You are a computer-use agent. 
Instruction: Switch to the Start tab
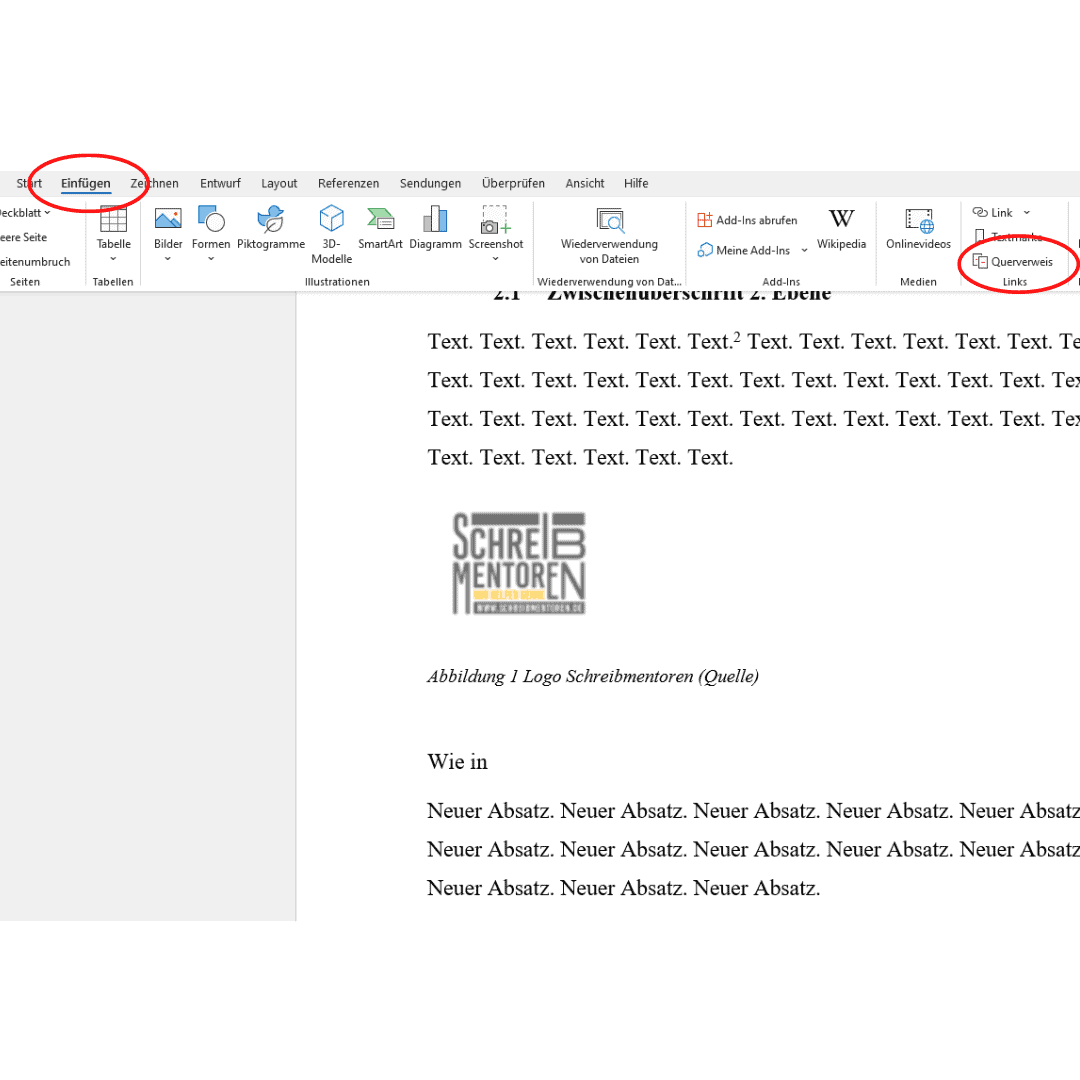click(x=29, y=183)
